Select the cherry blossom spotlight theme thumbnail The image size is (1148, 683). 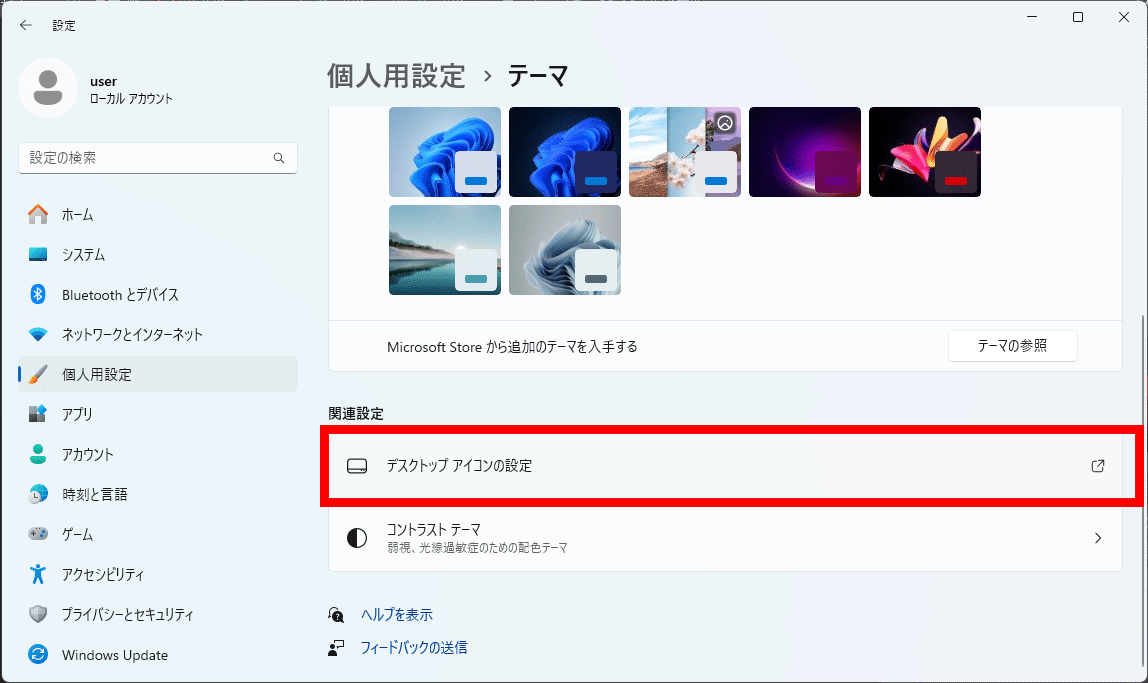click(x=685, y=152)
